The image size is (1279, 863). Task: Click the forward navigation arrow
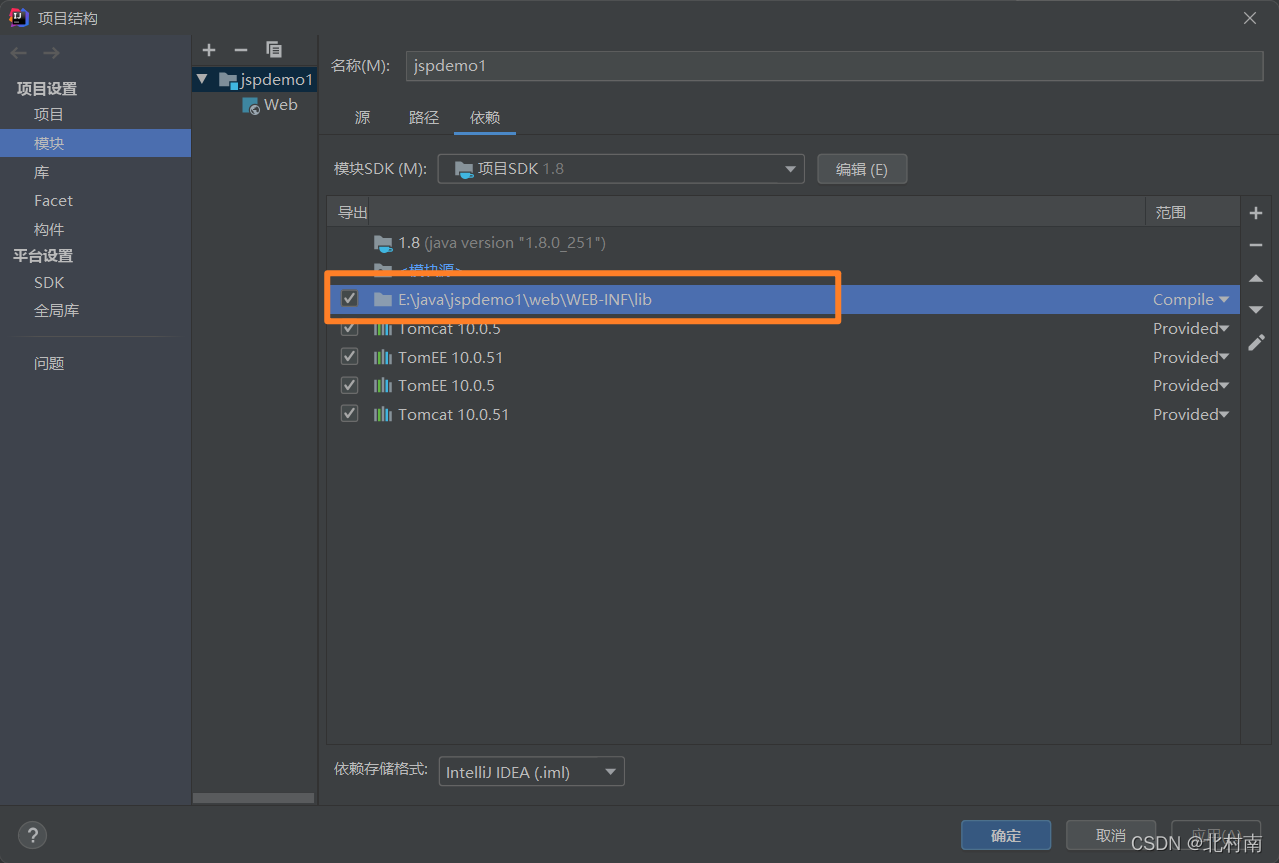coord(52,52)
